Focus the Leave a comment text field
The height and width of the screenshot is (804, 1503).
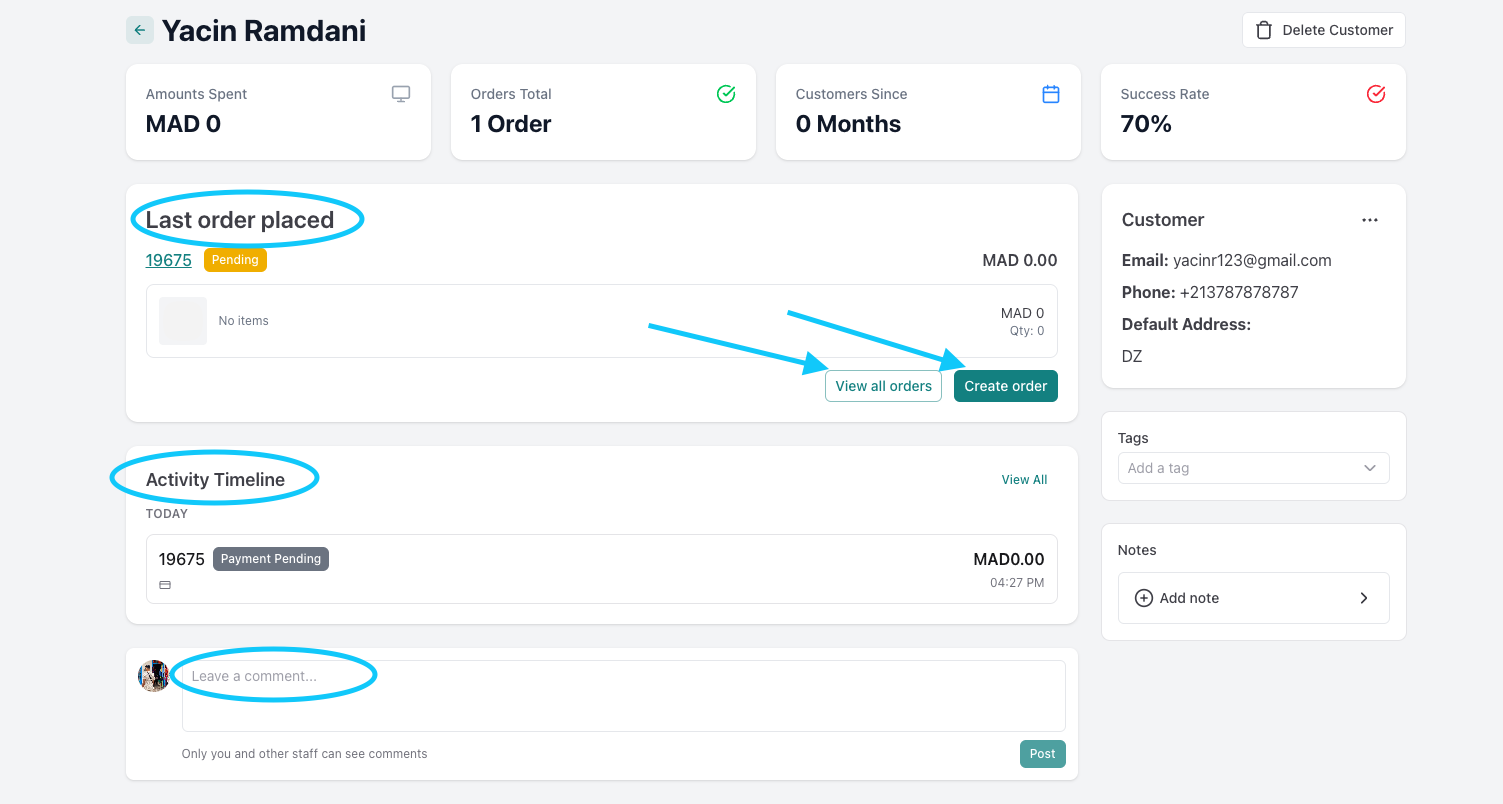tap(623, 696)
